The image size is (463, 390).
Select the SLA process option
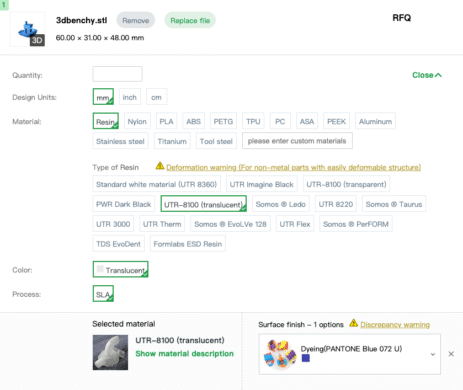coord(103,294)
